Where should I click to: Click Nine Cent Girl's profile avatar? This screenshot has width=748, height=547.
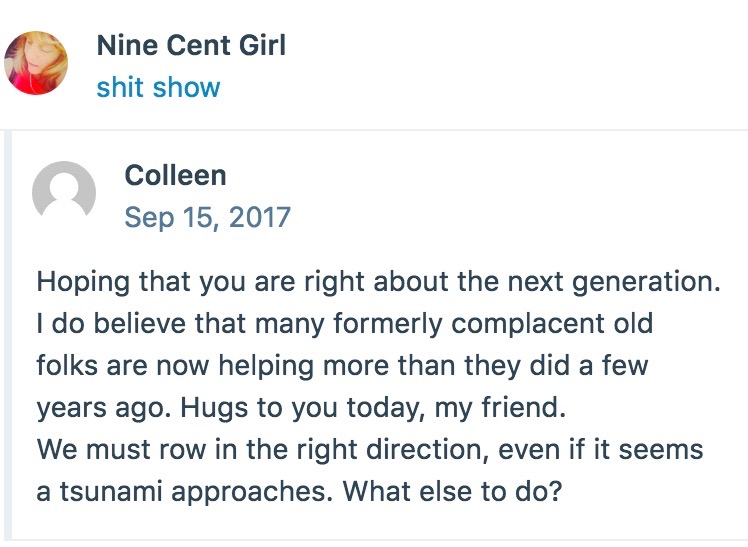[x=36, y=63]
